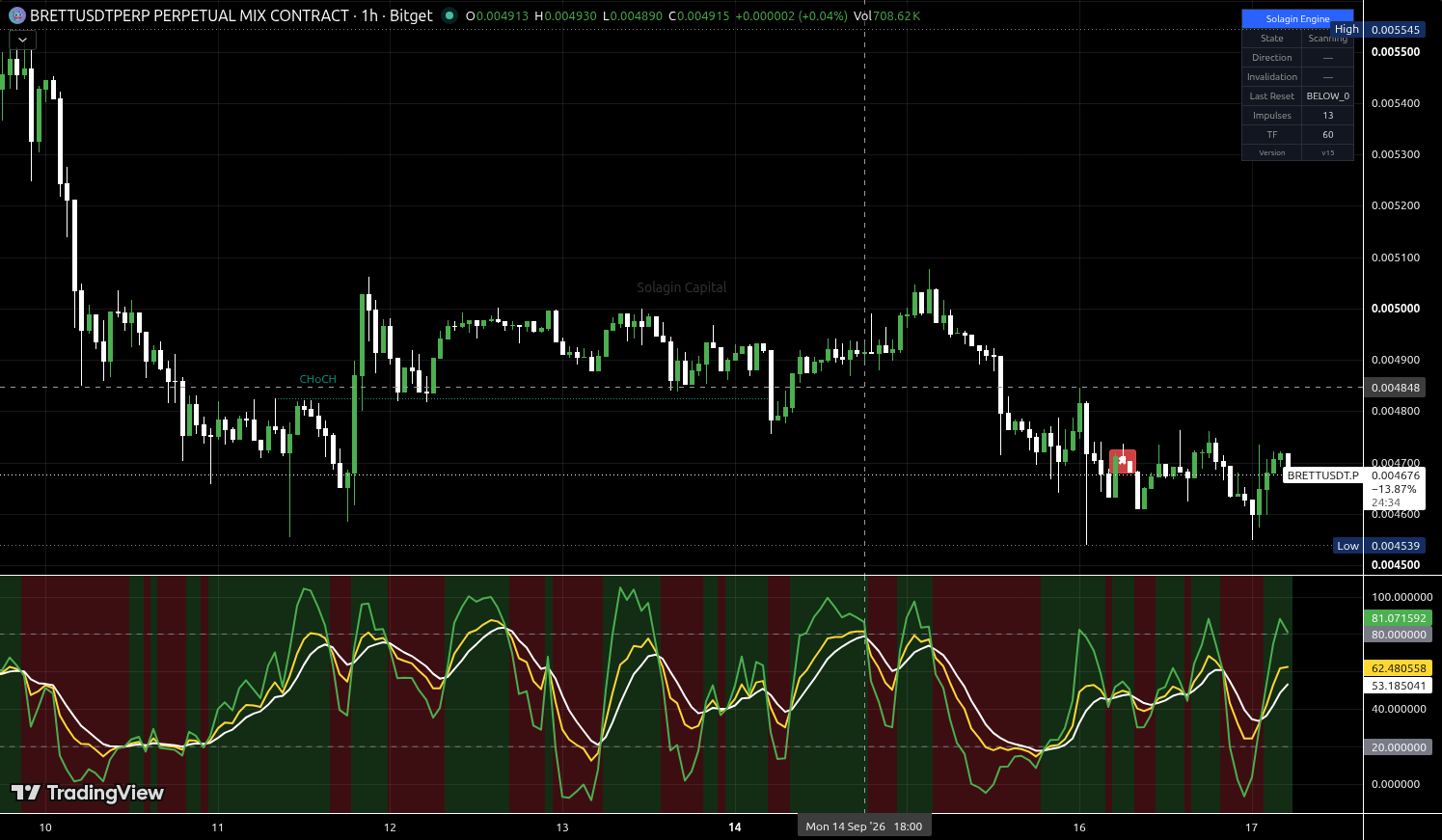Click the BELOW_0 value cell
Viewport: 1442px width, 840px height.
1328,96
